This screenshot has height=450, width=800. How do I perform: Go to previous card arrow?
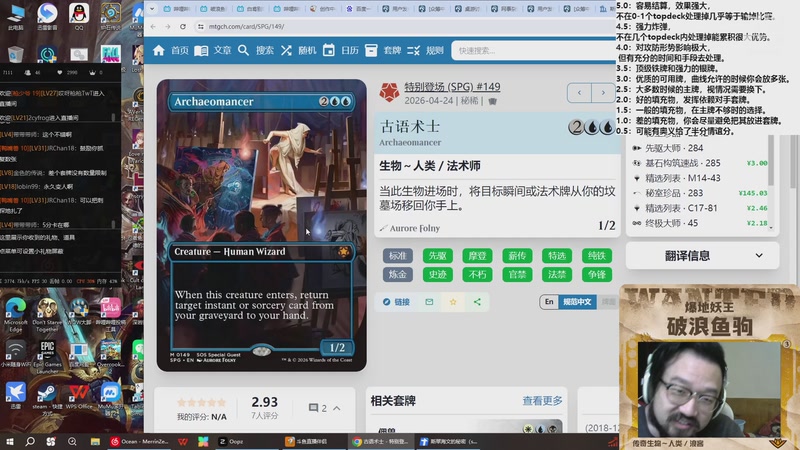pos(579,93)
